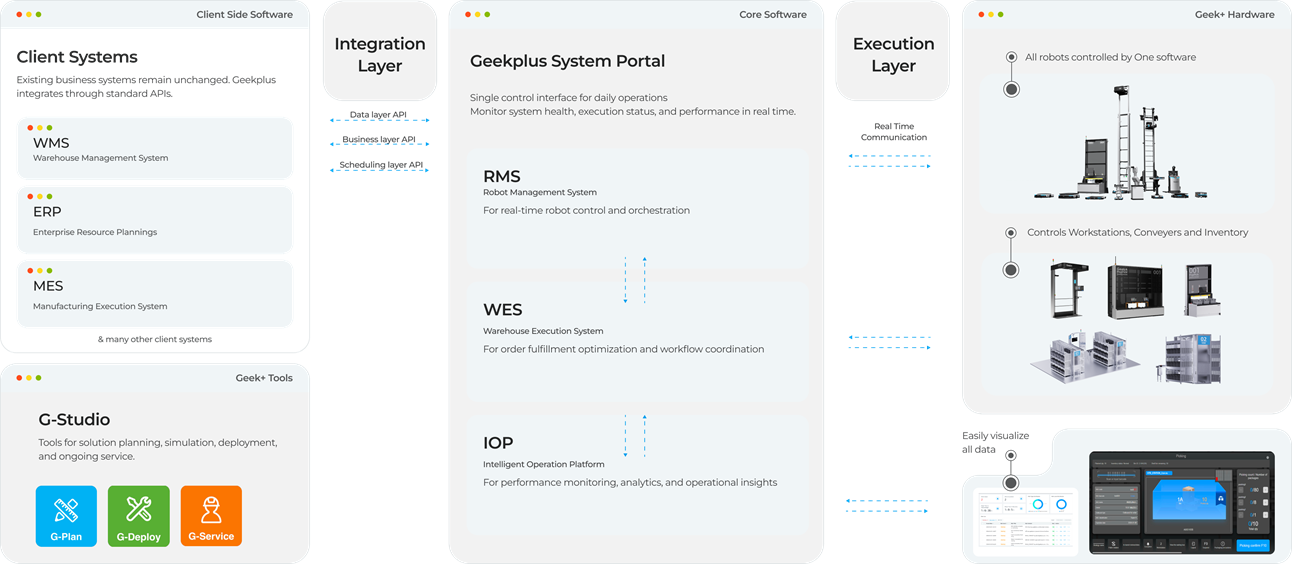Click 'Warehouse Management System' subtitle
The height and width of the screenshot is (564, 1292).
click(100, 158)
